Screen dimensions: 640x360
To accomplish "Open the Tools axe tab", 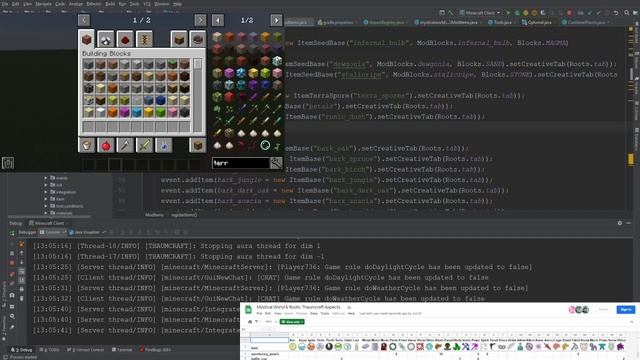I will 125,145.
